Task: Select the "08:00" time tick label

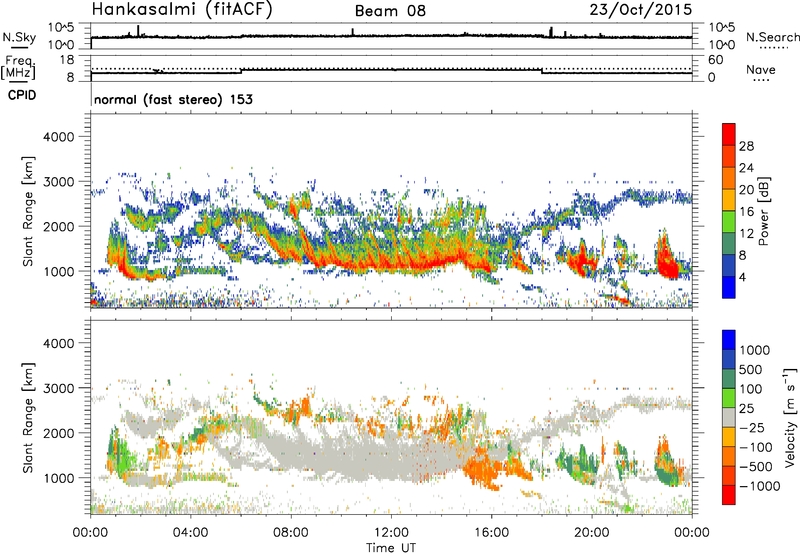Action: coord(291,533)
